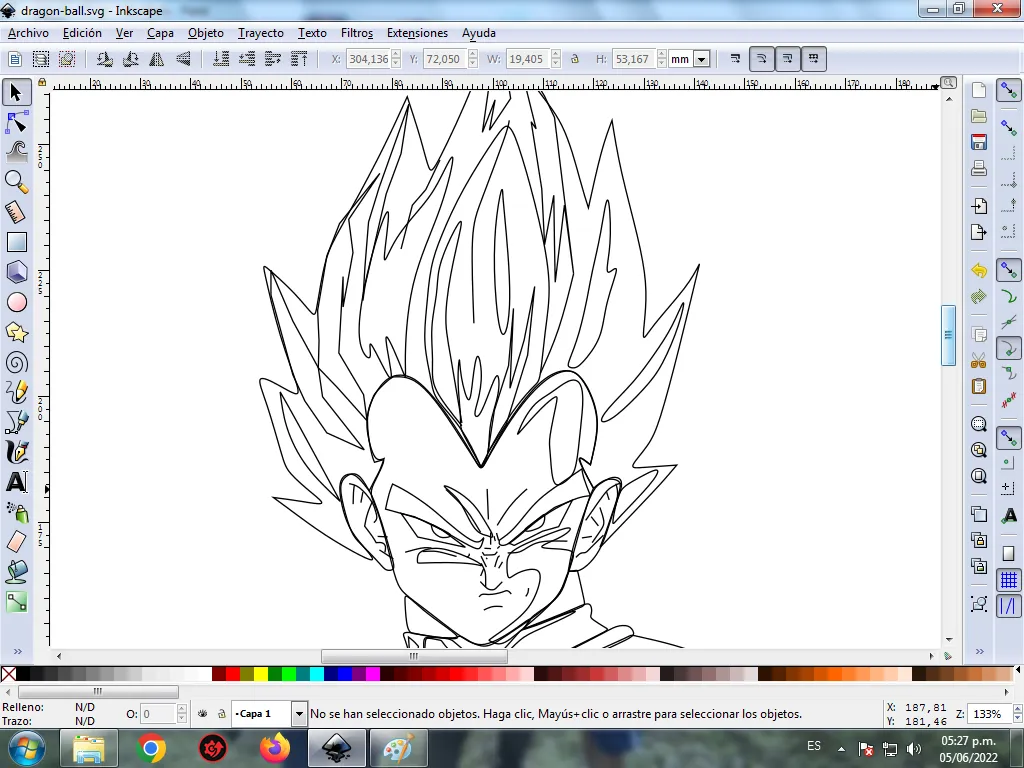Select the Tweak tool

click(x=16, y=152)
